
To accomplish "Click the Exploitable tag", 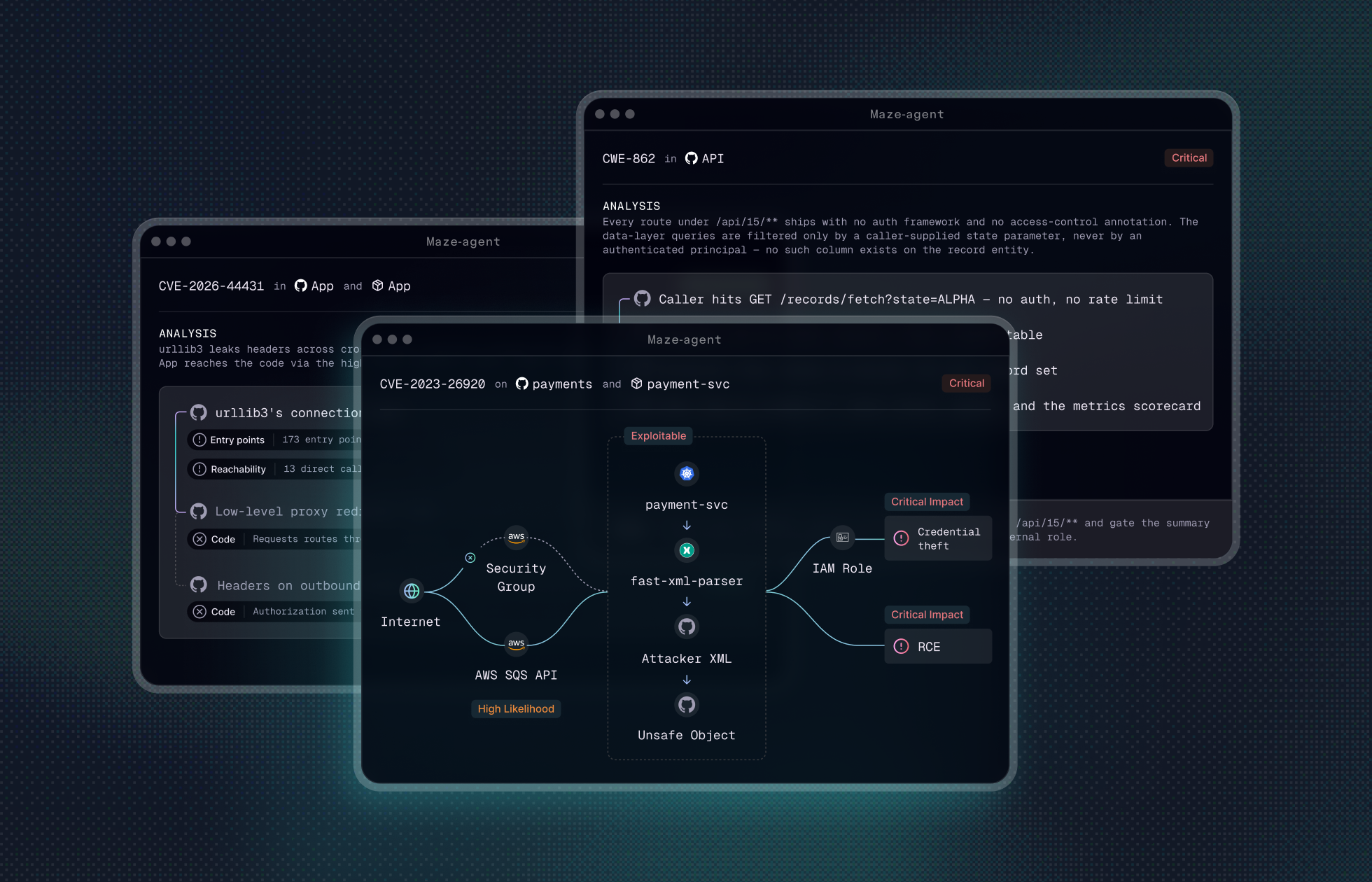I will [x=658, y=435].
